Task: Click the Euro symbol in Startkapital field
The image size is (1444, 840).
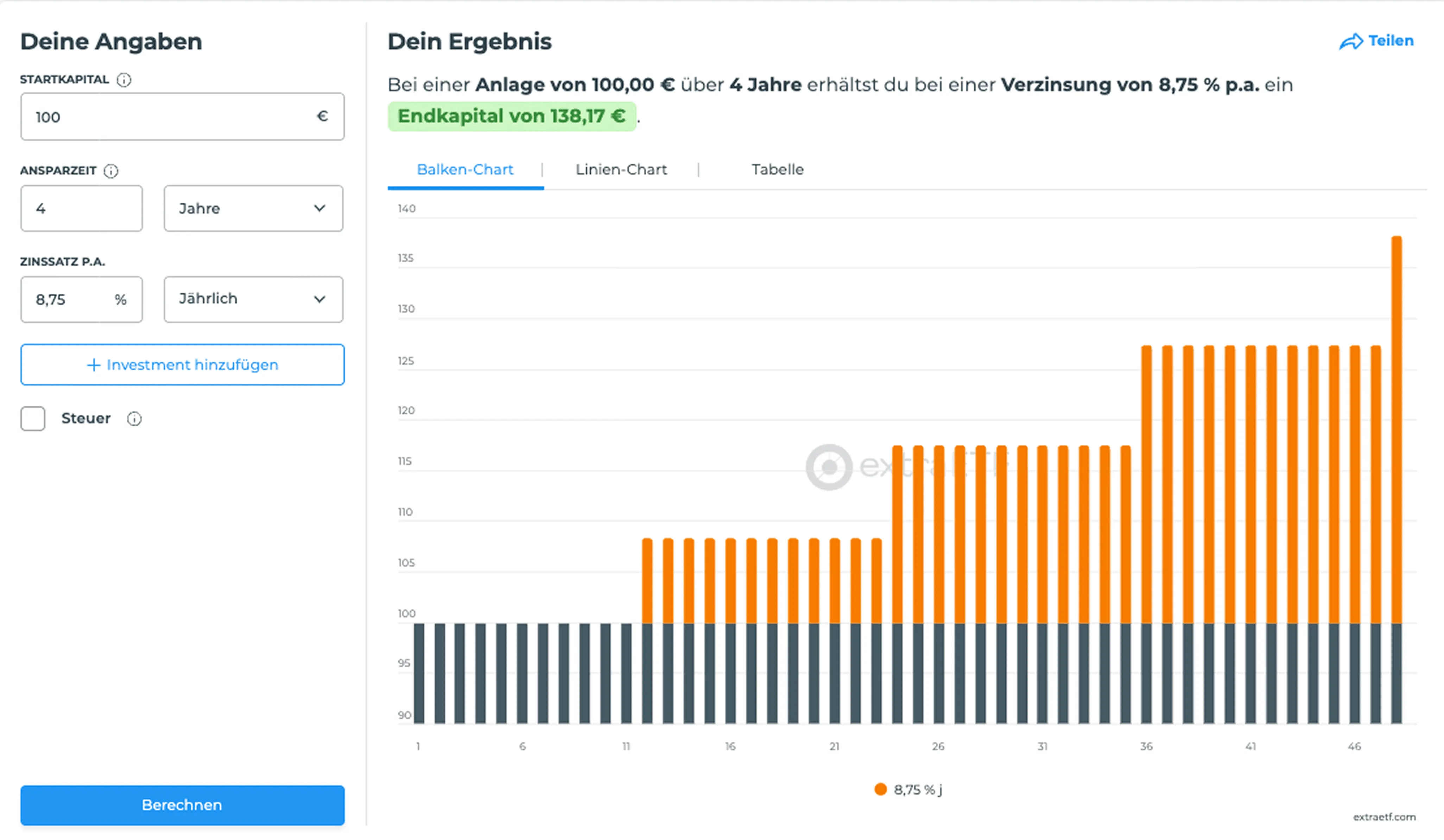Action: 322,116
